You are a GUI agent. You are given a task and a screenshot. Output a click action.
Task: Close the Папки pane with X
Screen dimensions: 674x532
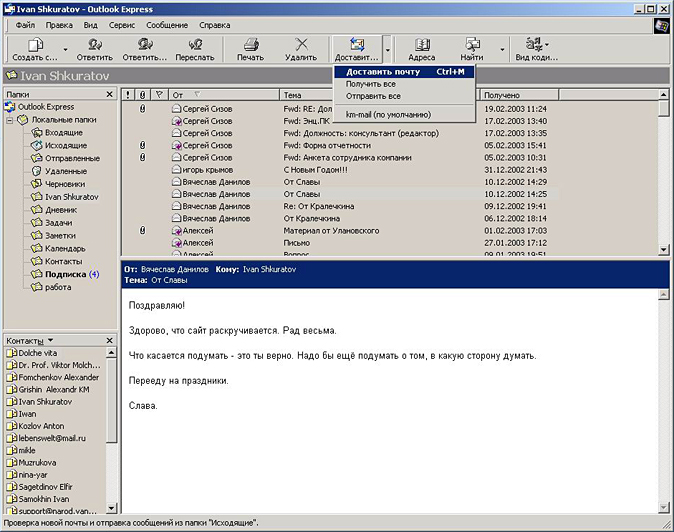coord(111,94)
